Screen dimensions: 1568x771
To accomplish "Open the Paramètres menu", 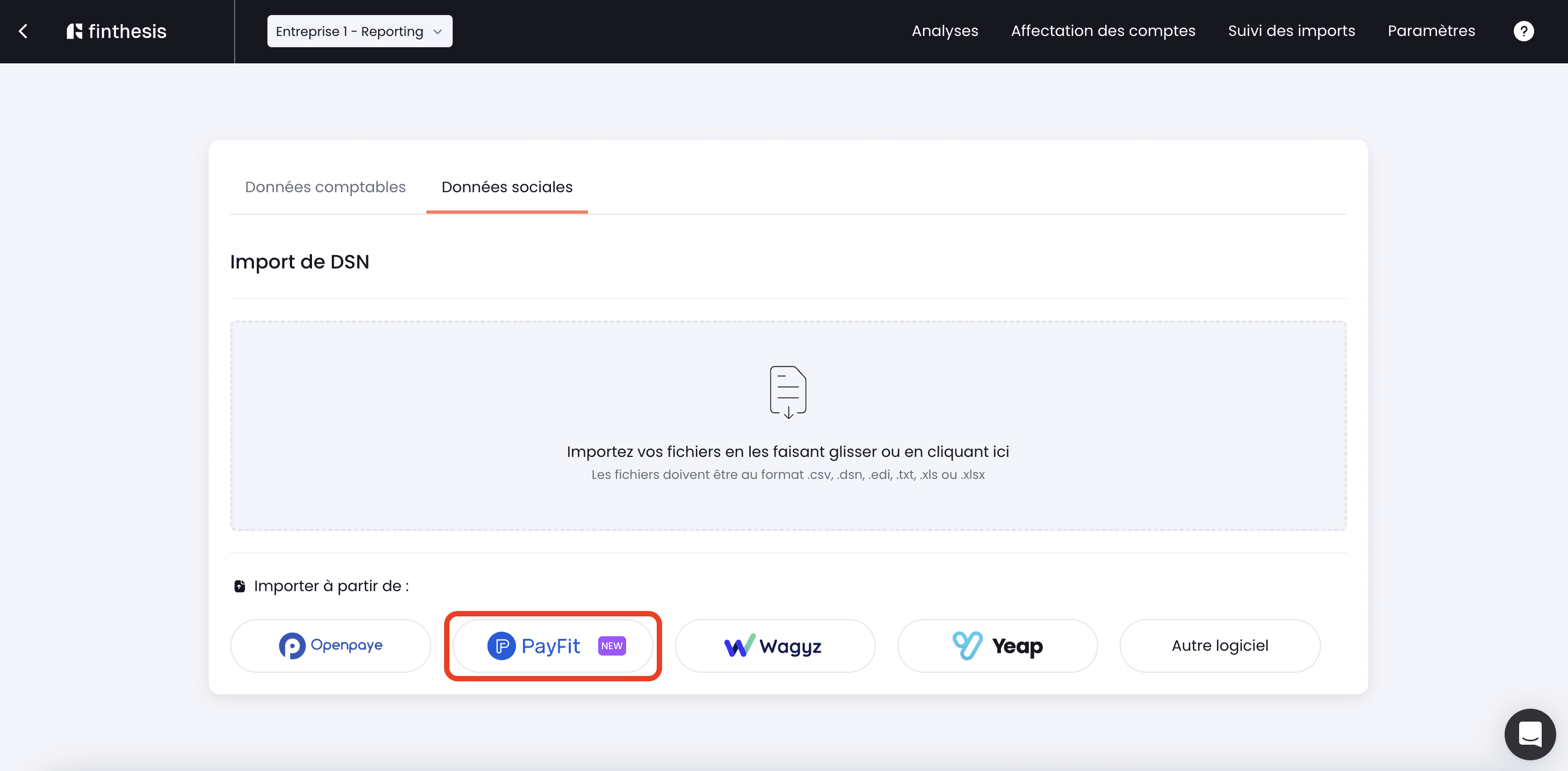I will coord(1431,31).
